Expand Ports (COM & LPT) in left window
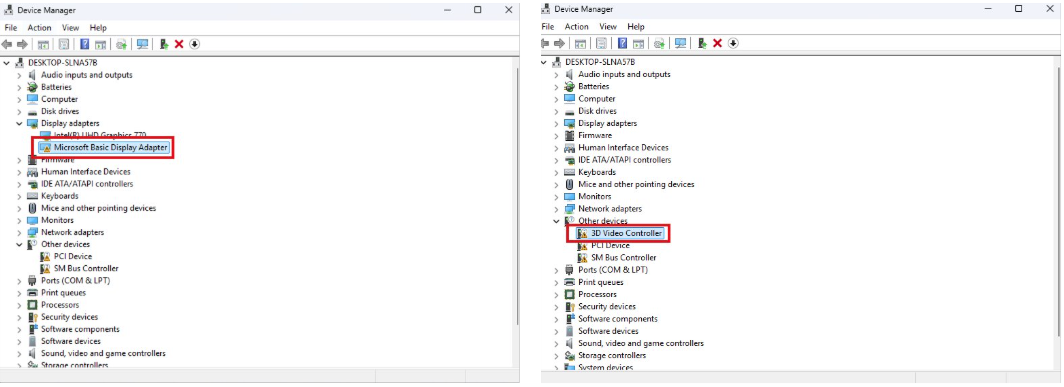 point(19,280)
